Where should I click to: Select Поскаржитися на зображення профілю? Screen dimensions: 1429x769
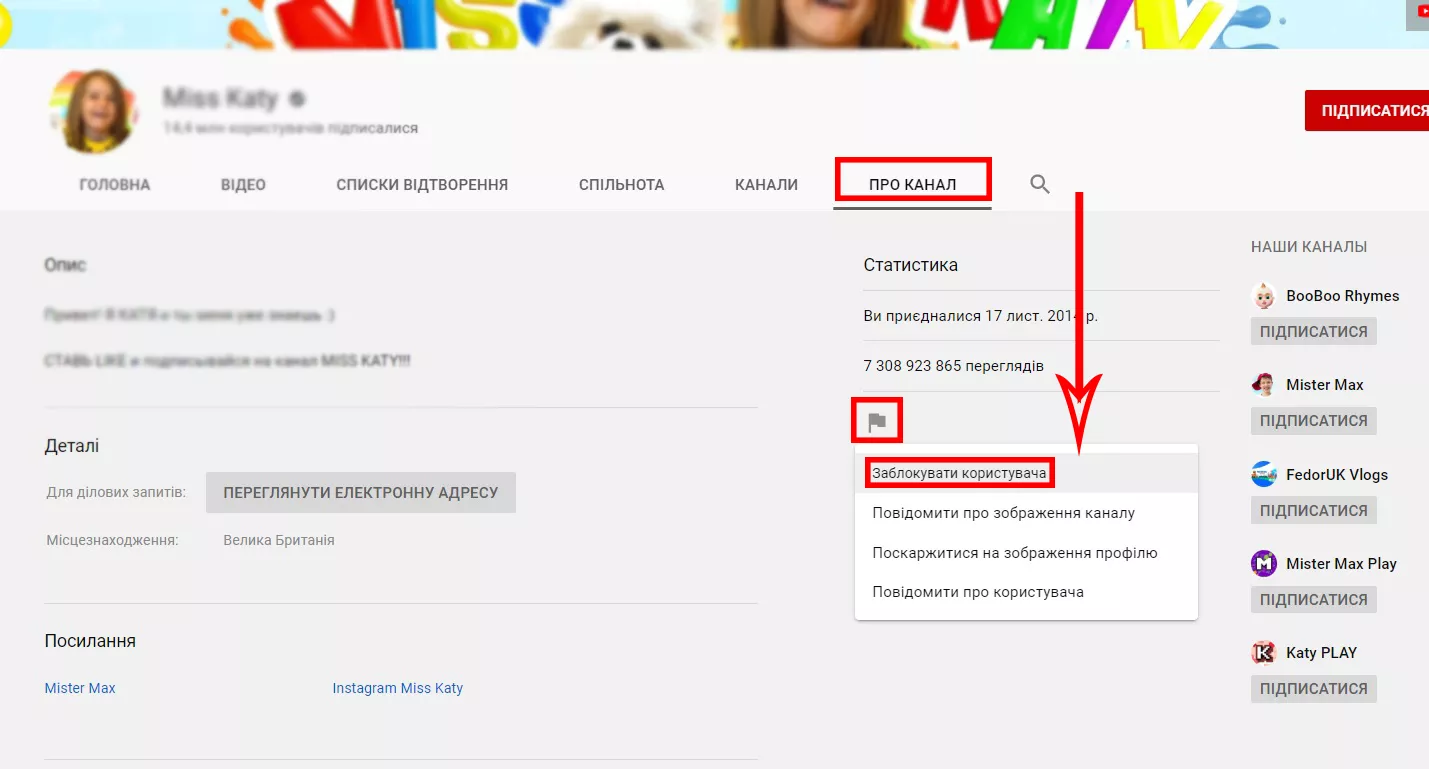tap(1026, 553)
